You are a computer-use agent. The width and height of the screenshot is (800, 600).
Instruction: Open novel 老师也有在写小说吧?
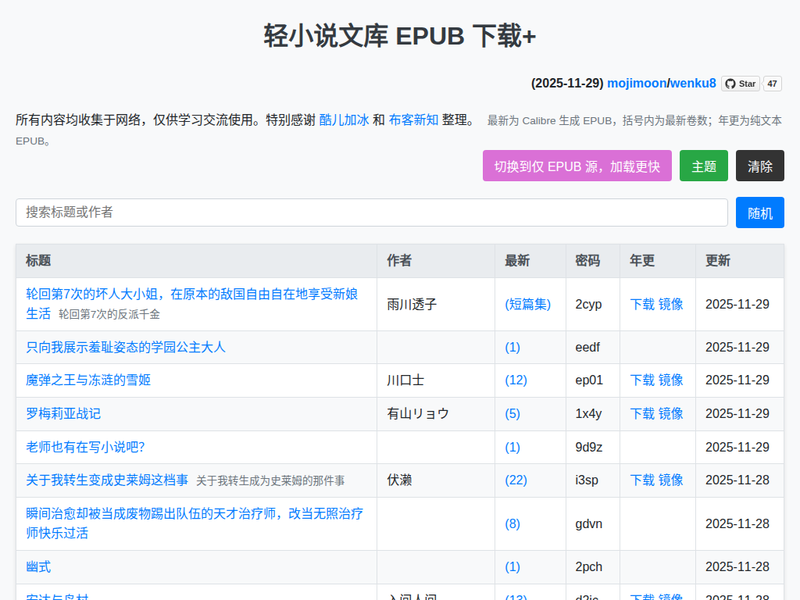[85, 447]
